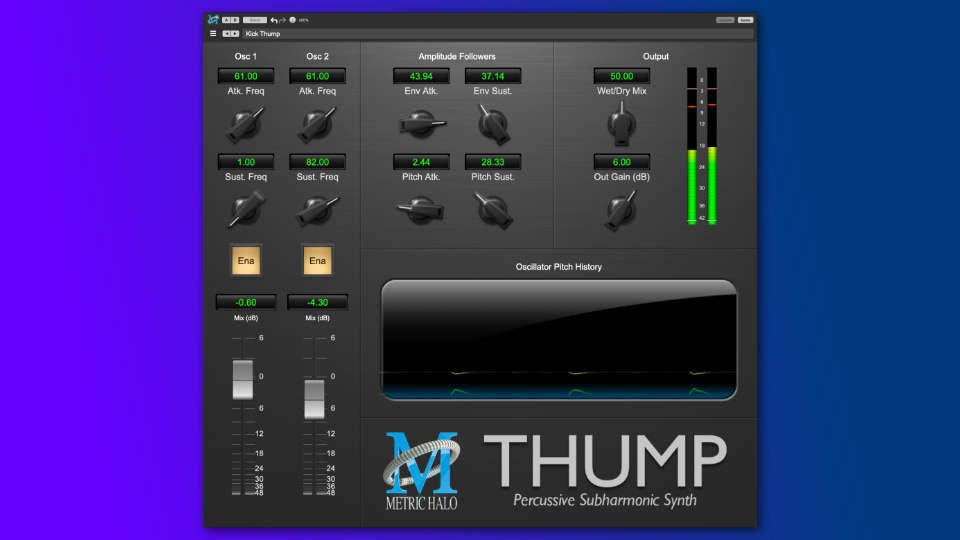Click the Env Atk. knob
The height and width of the screenshot is (540, 960).
(421, 124)
